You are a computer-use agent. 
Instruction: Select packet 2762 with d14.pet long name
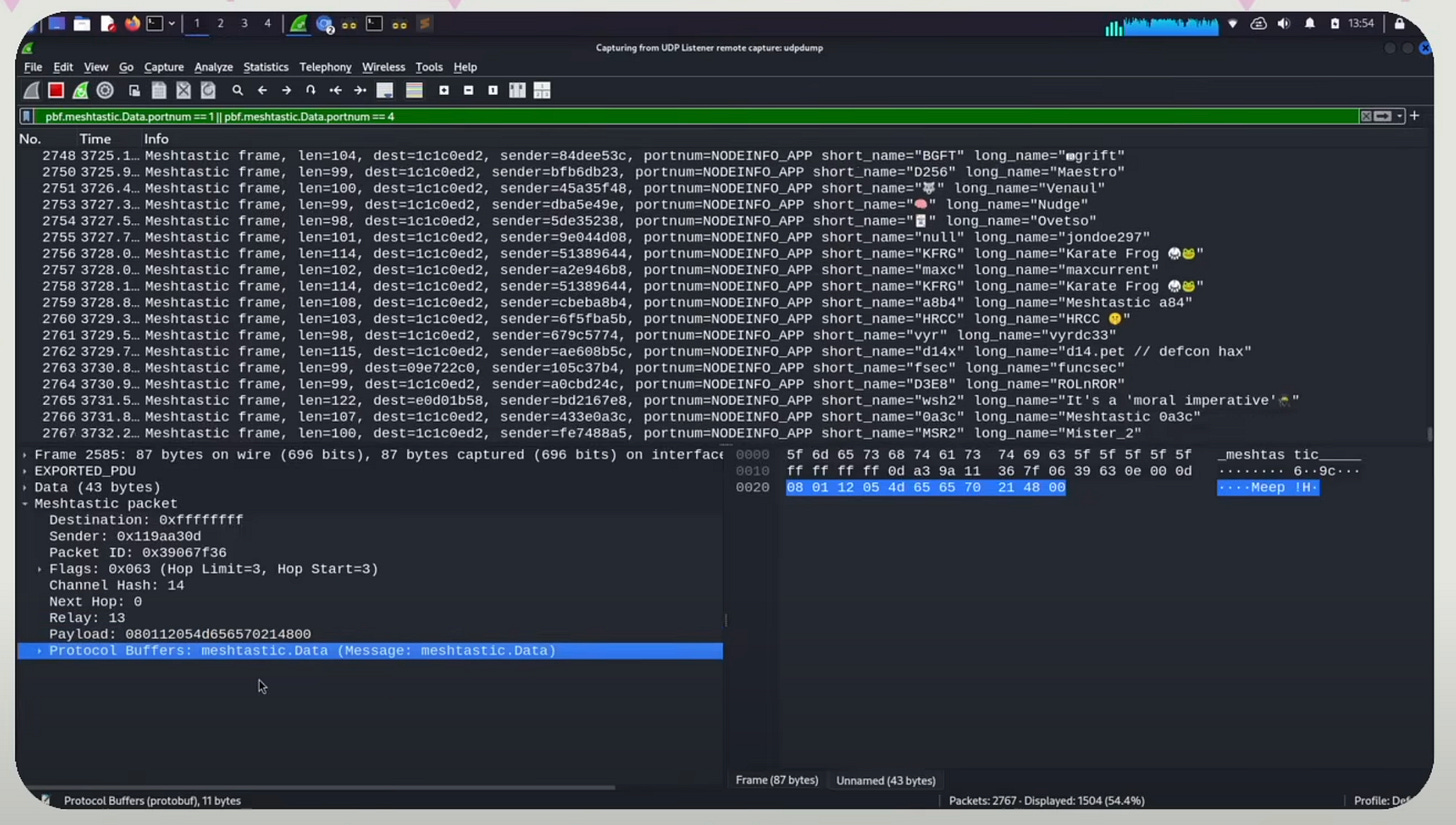(724, 352)
